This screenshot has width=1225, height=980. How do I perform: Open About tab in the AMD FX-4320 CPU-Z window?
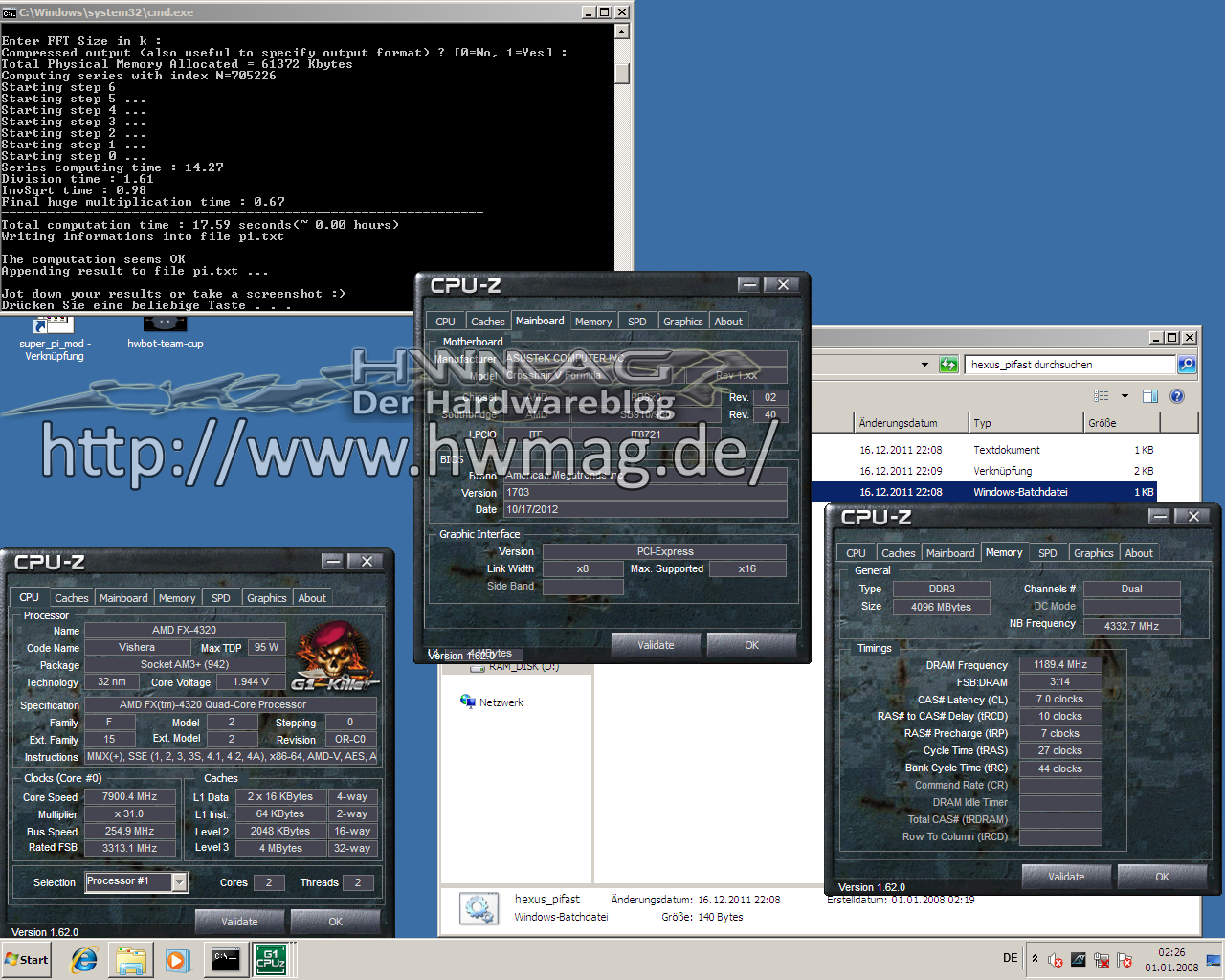[312, 598]
